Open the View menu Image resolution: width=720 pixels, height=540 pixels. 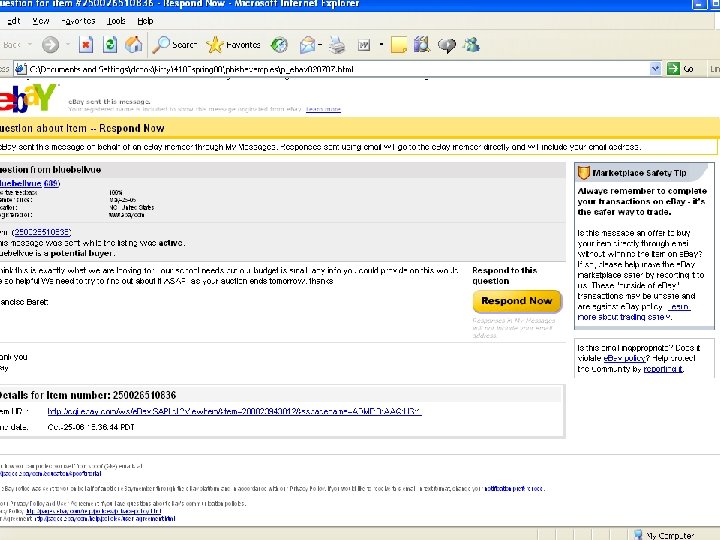41,21
